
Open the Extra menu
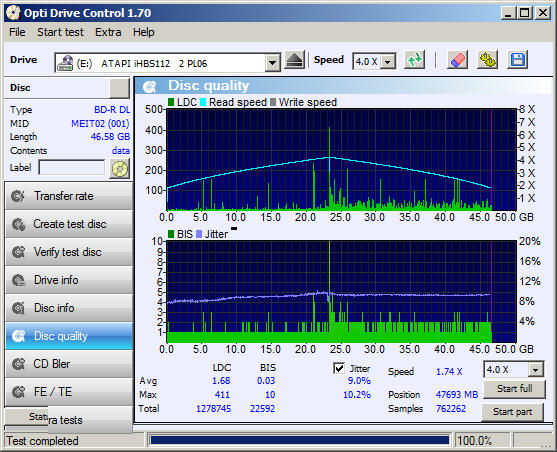pos(108,32)
